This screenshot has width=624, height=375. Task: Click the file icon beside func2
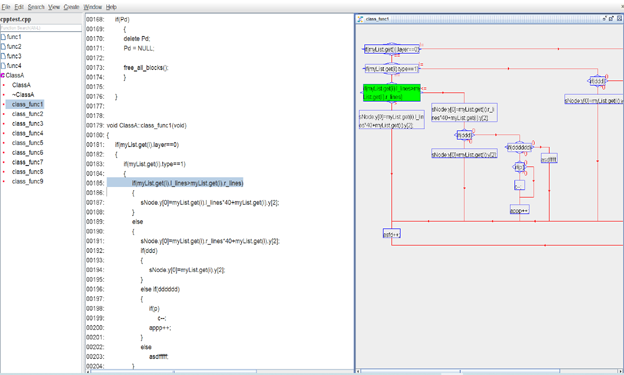tap(3, 47)
